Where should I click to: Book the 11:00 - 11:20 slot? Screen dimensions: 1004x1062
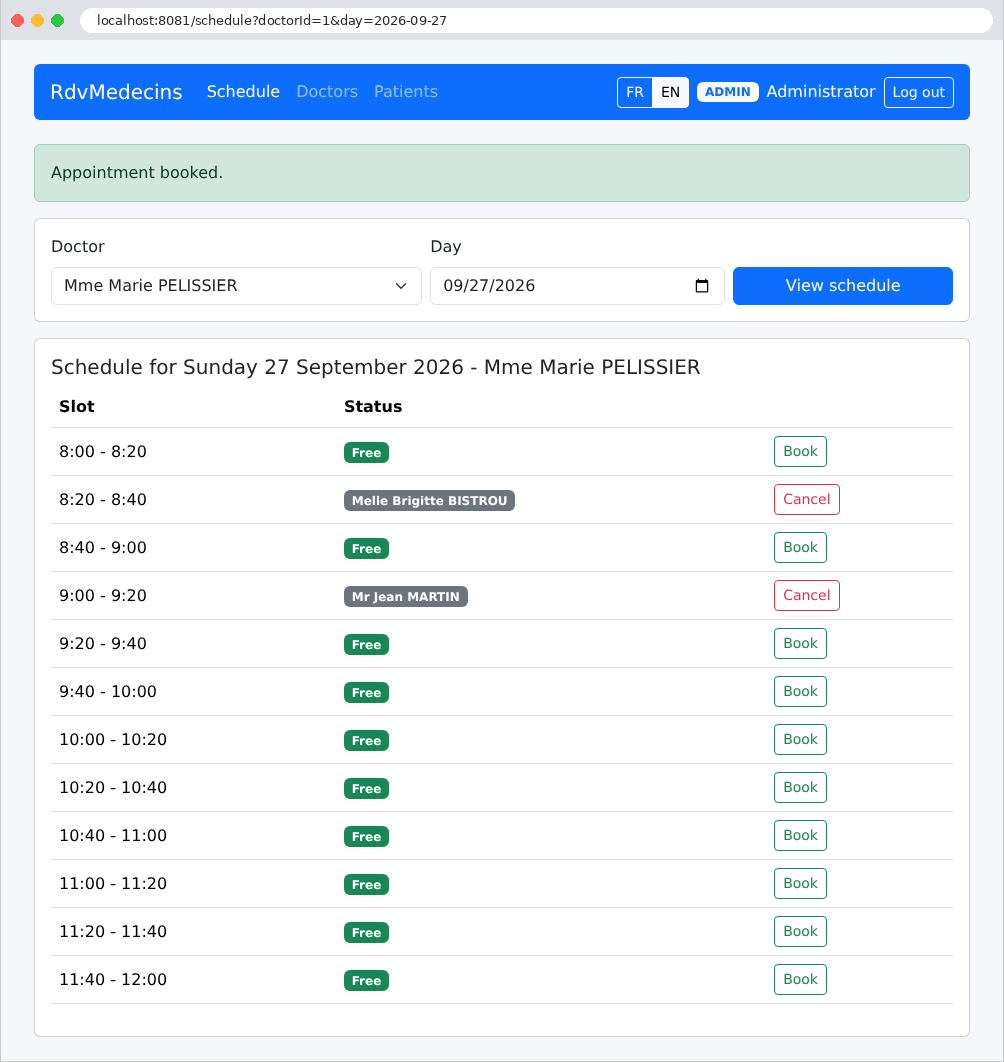coord(800,884)
